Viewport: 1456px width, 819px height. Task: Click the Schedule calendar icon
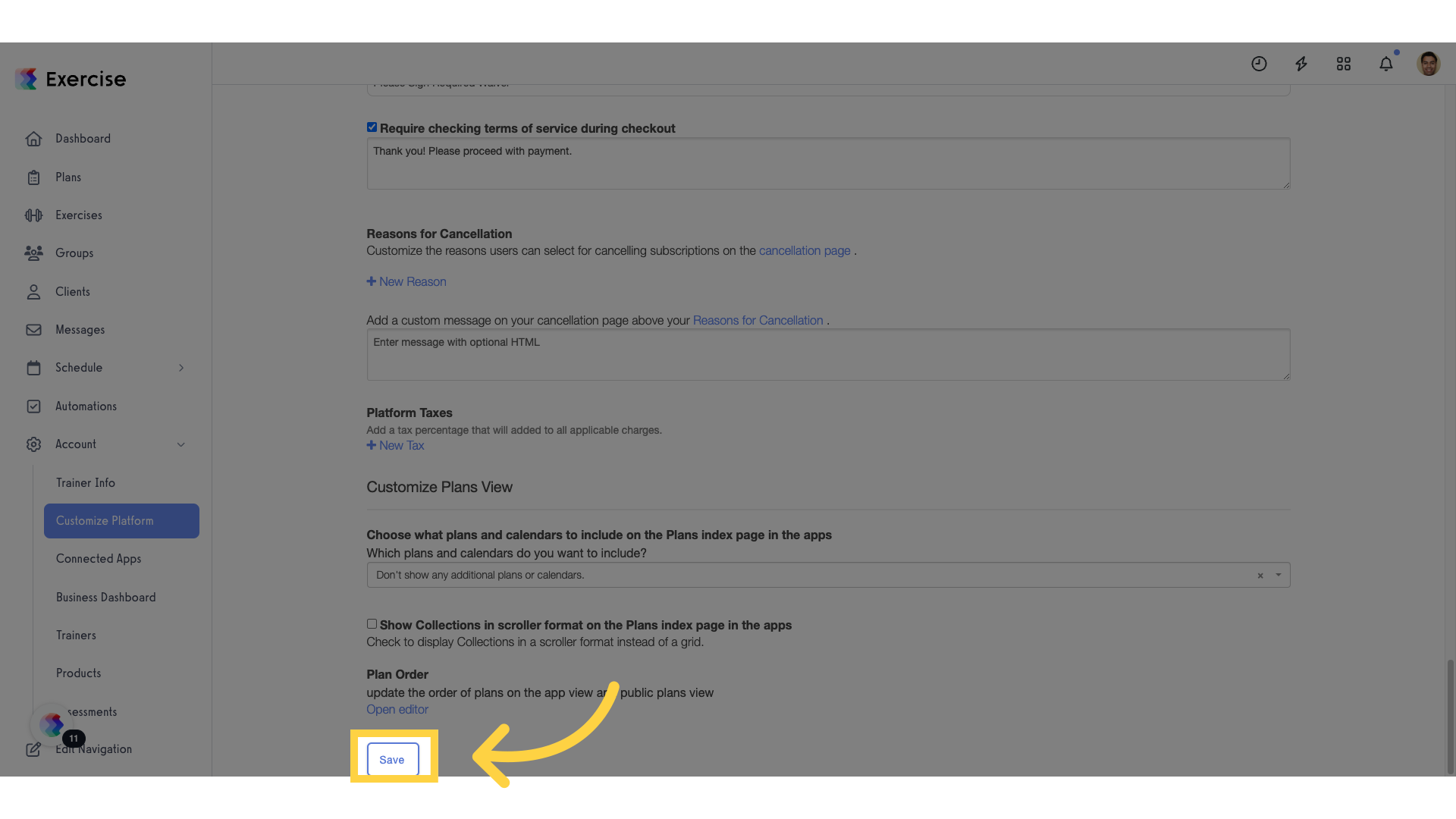pyautogui.click(x=33, y=368)
